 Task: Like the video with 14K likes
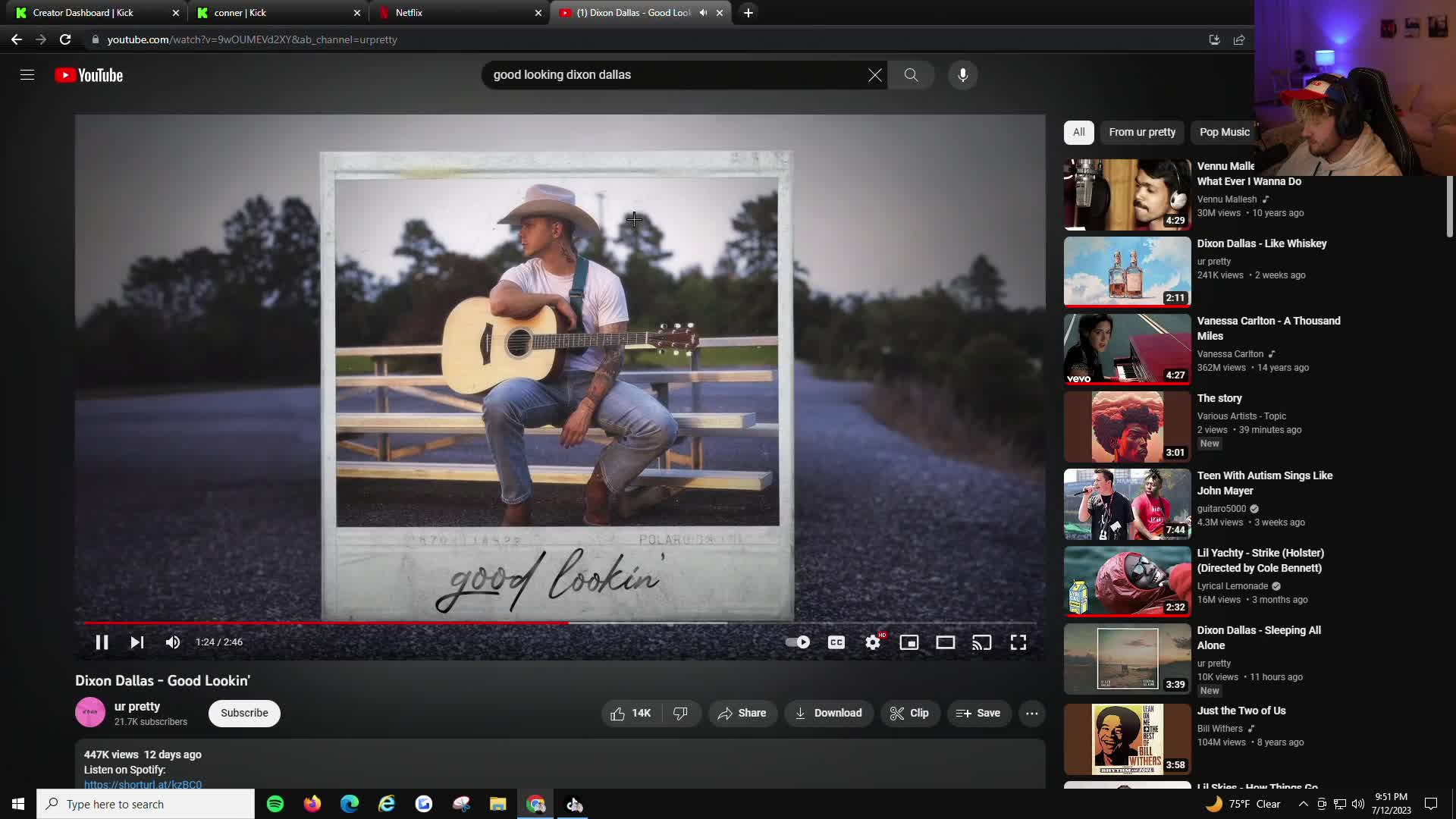pos(632,714)
